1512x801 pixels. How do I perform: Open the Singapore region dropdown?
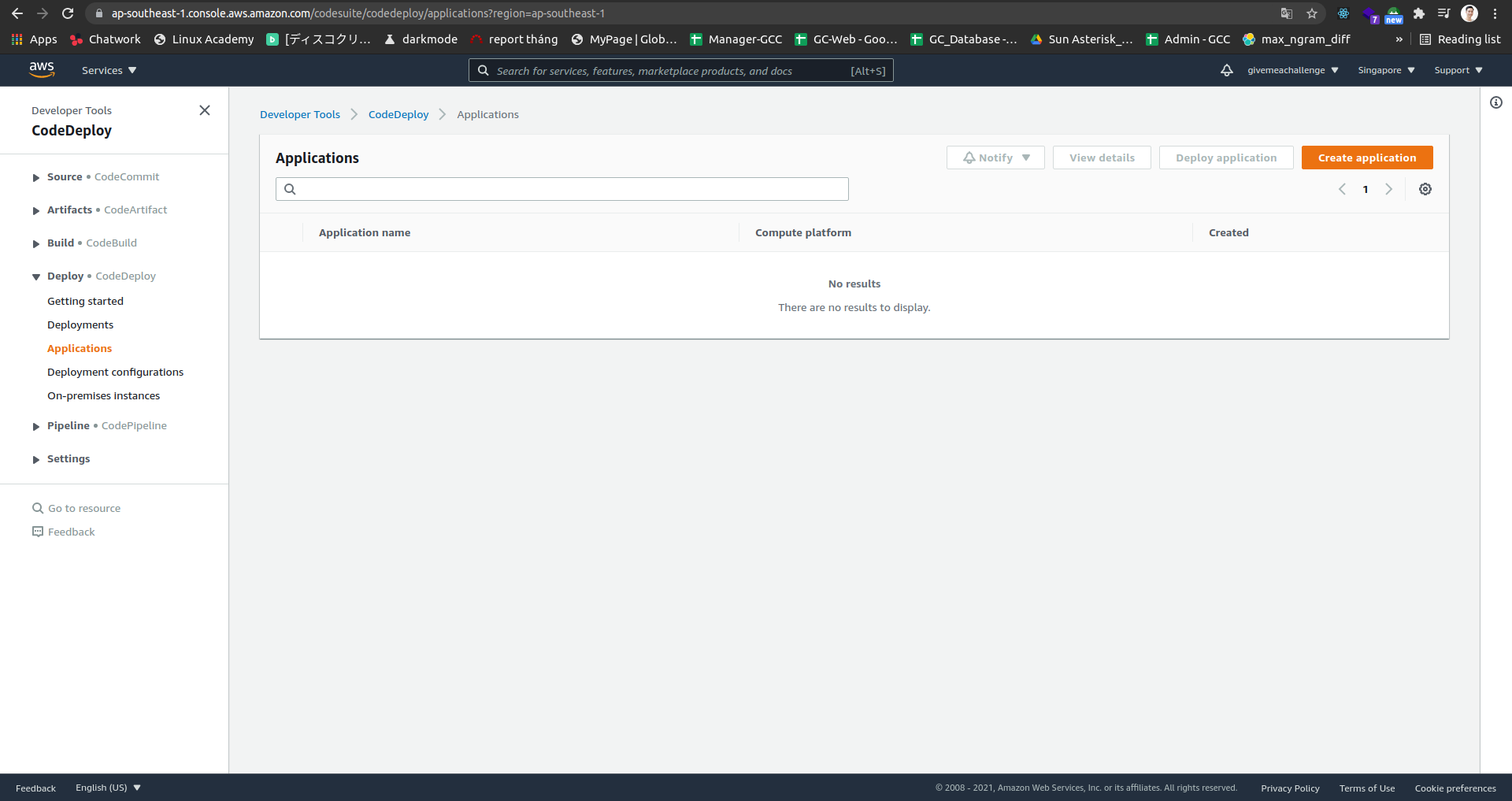click(x=1385, y=70)
